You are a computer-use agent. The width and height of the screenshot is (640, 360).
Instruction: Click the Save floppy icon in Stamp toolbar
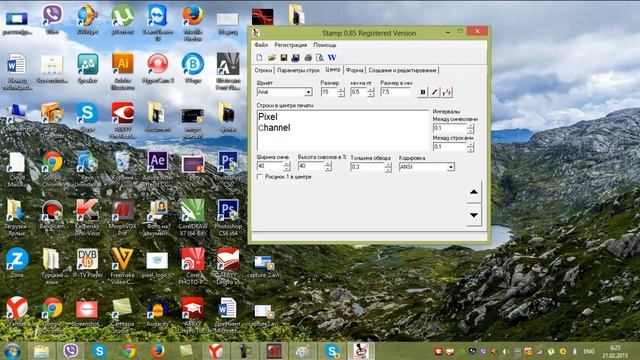click(283, 58)
